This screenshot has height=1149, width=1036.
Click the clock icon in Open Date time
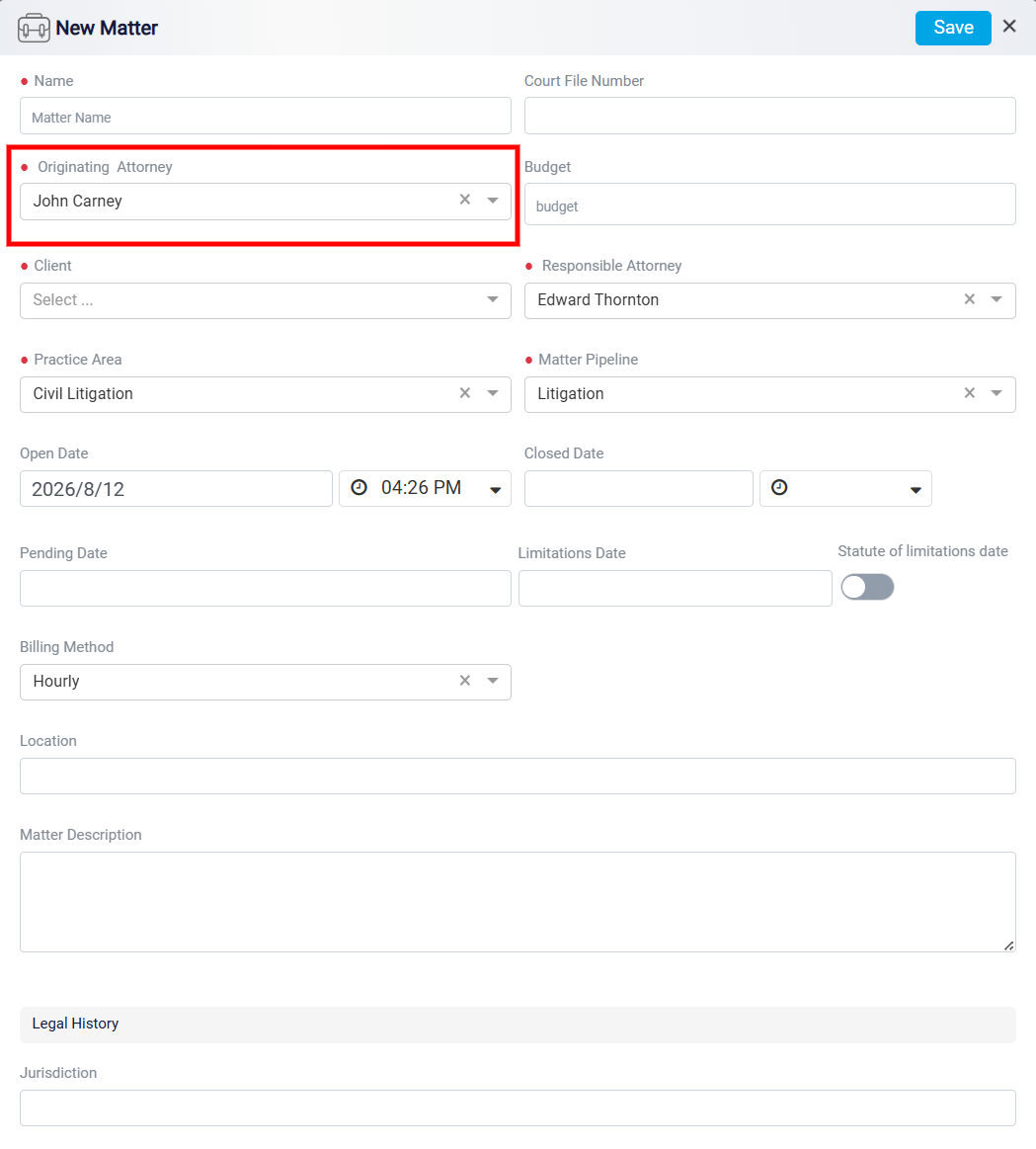[359, 487]
